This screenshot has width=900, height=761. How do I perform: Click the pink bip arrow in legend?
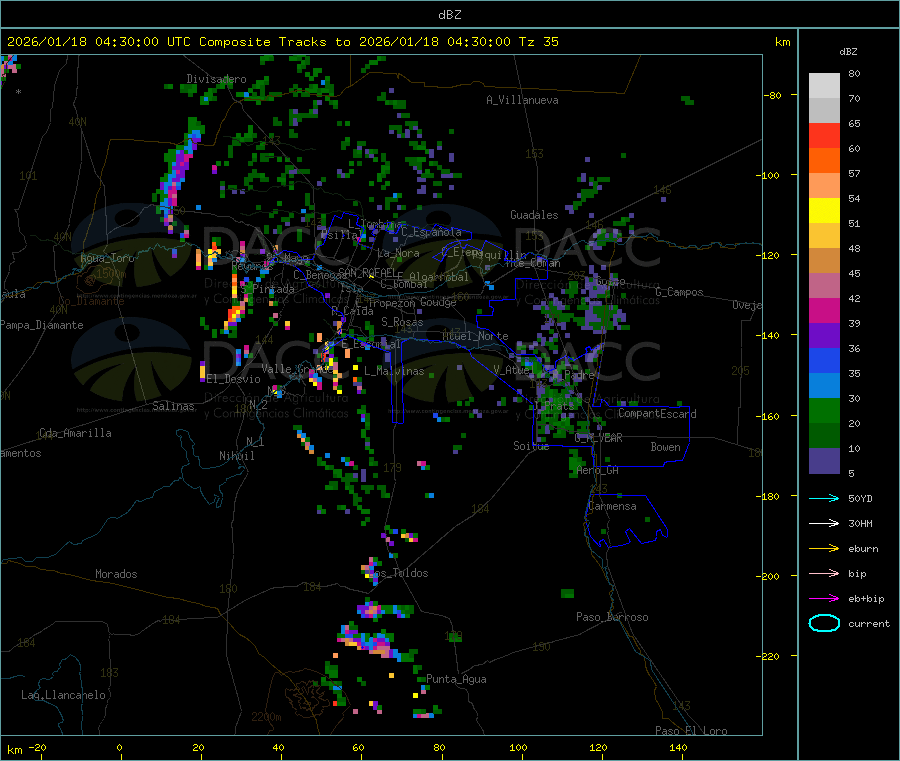click(x=824, y=573)
